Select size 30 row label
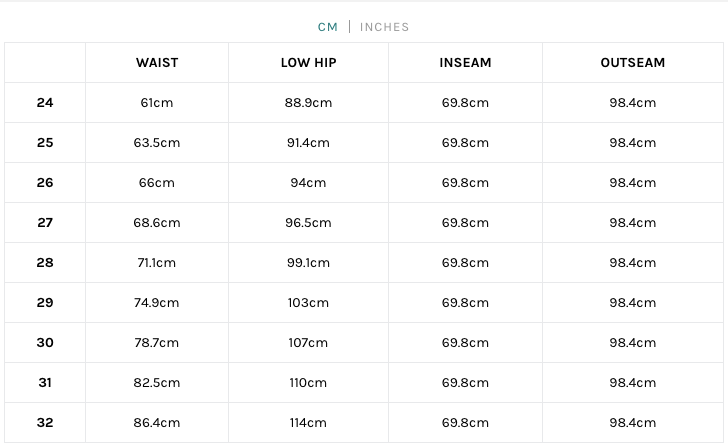 coord(45,343)
